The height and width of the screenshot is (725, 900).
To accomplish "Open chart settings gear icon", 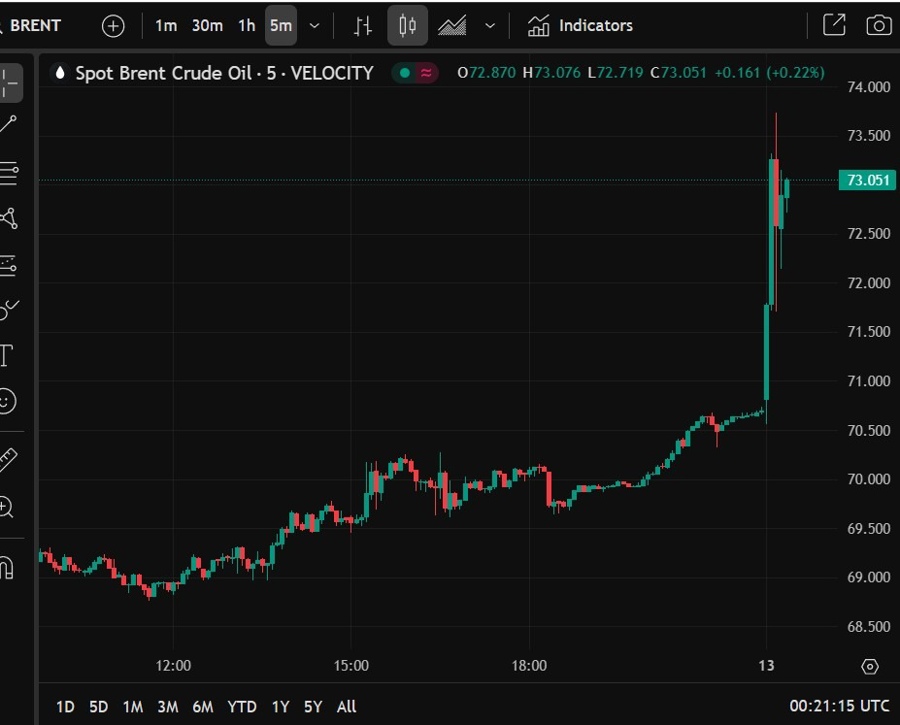I will pyautogui.click(x=870, y=666).
